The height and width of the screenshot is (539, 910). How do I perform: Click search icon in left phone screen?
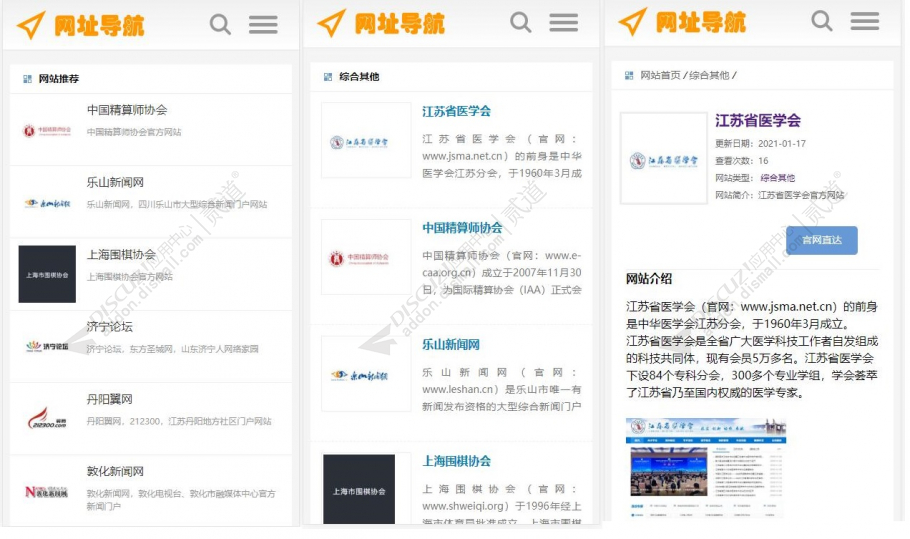220,25
